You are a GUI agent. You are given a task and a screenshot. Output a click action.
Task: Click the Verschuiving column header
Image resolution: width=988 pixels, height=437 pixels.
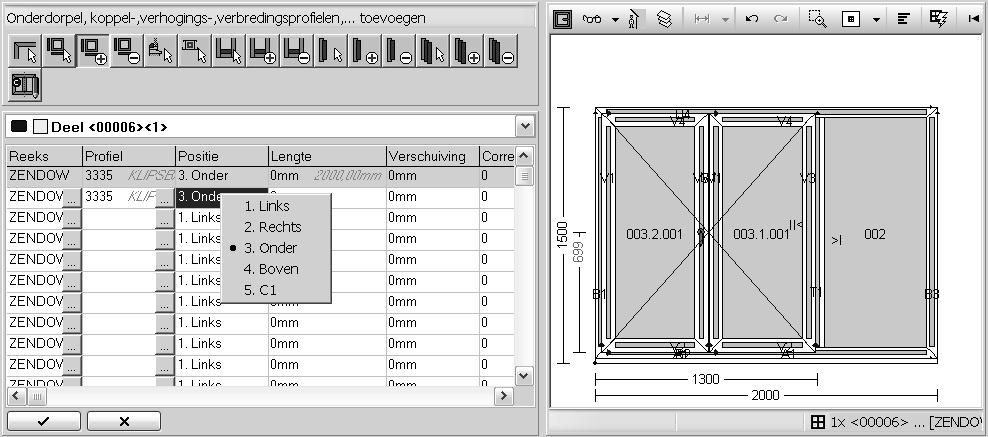pyautogui.click(x=432, y=156)
